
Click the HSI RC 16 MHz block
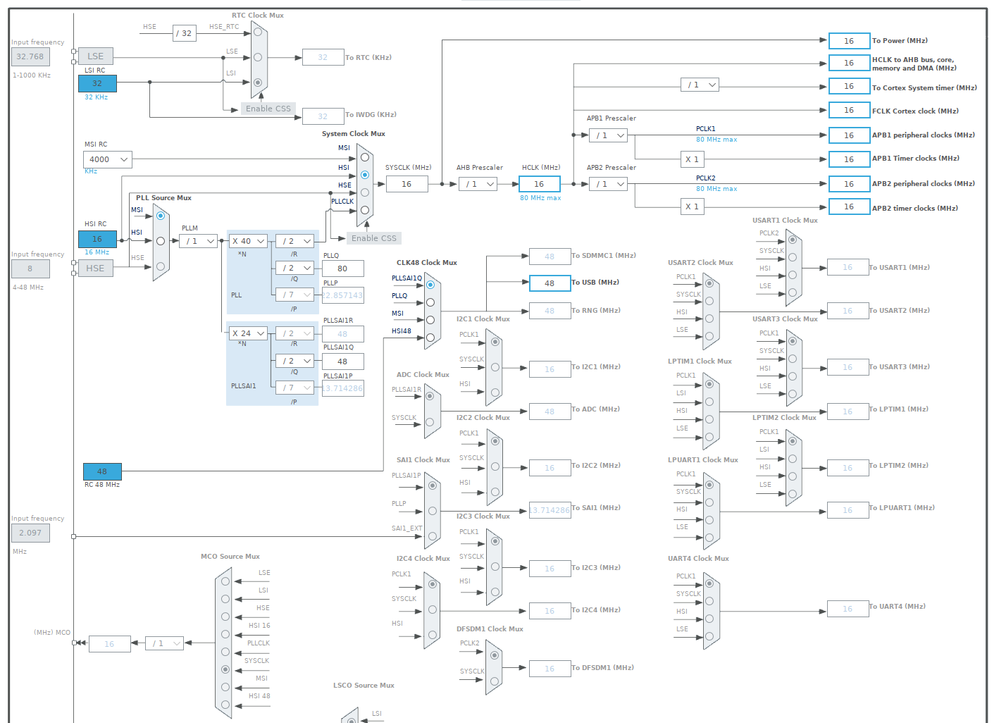(x=97, y=239)
